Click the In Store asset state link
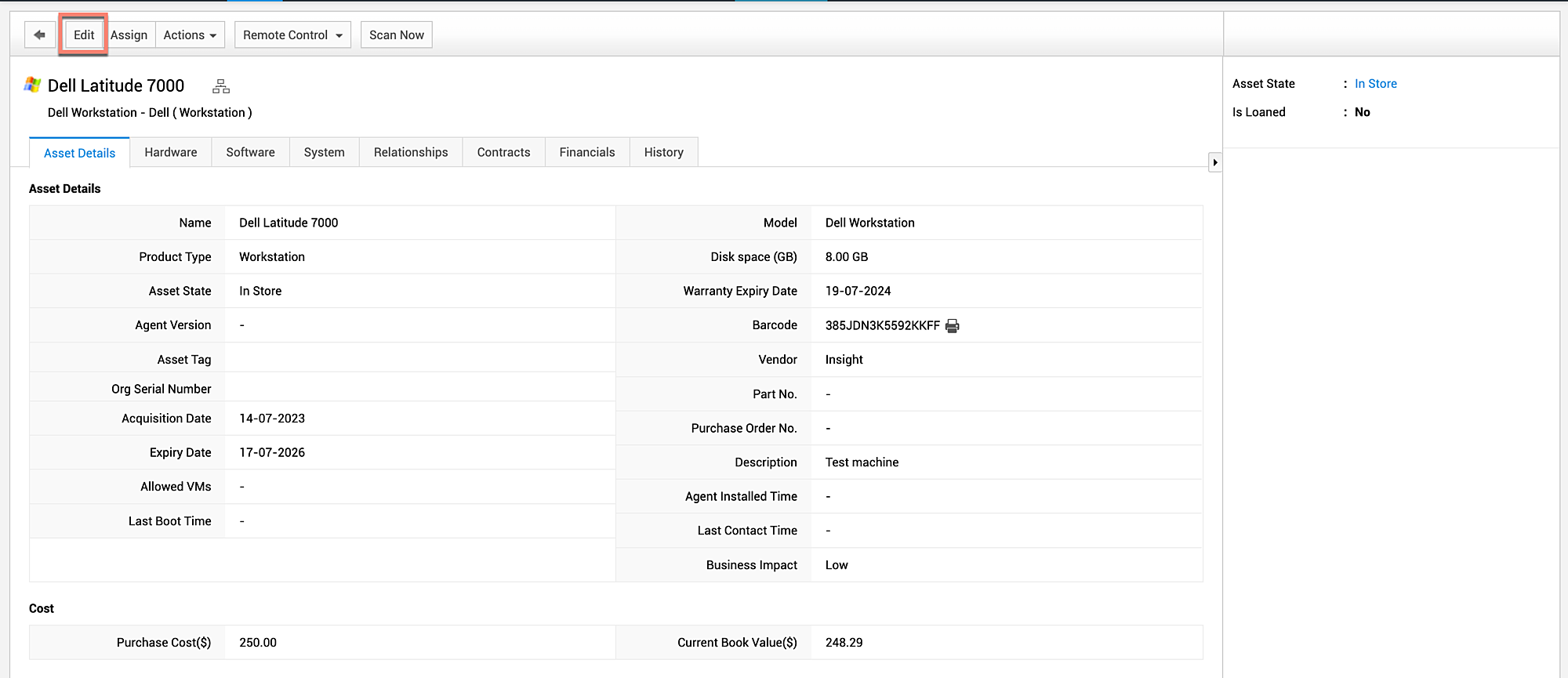 (x=1375, y=84)
